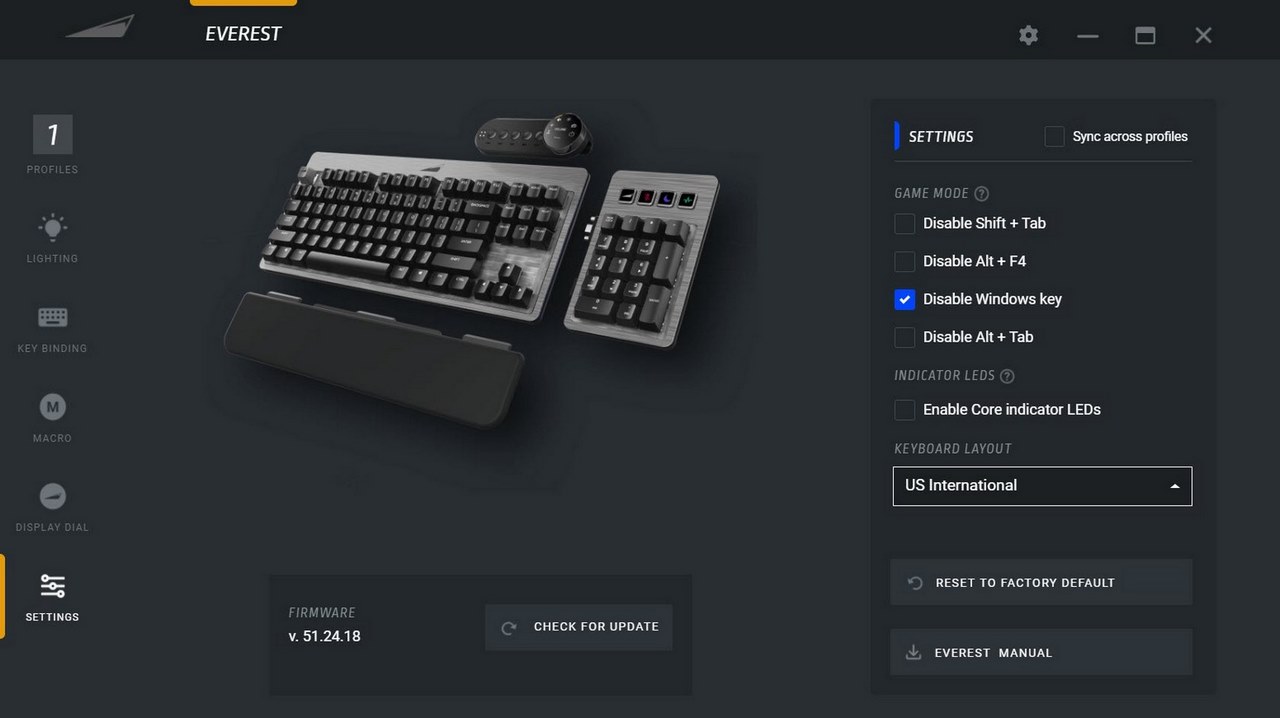Open the Profiles section
Screen dimensions: 1280x718
coord(52,145)
